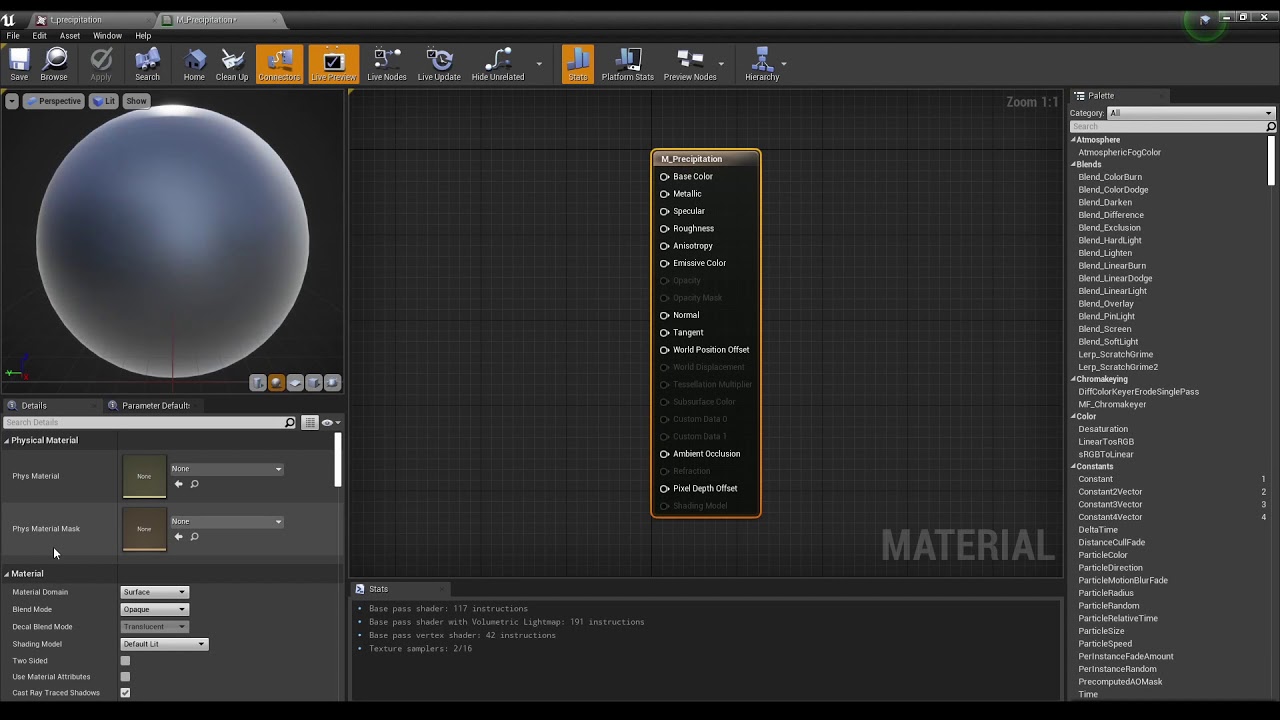The width and height of the screenshot is (1280, 720).
Task: Click the Preview Nodes toolbar icon
Action: tap(690, 64)
